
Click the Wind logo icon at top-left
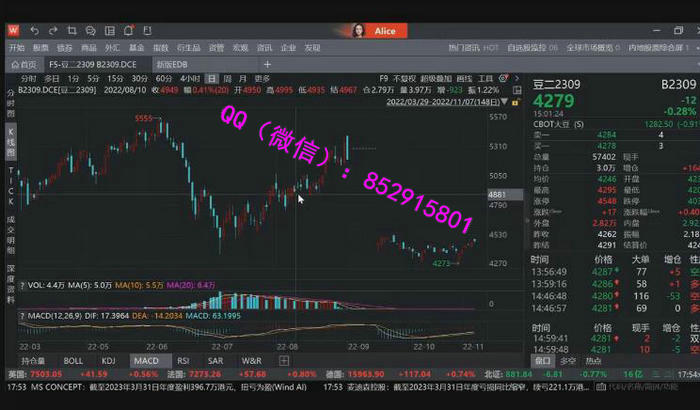[14, 31]
